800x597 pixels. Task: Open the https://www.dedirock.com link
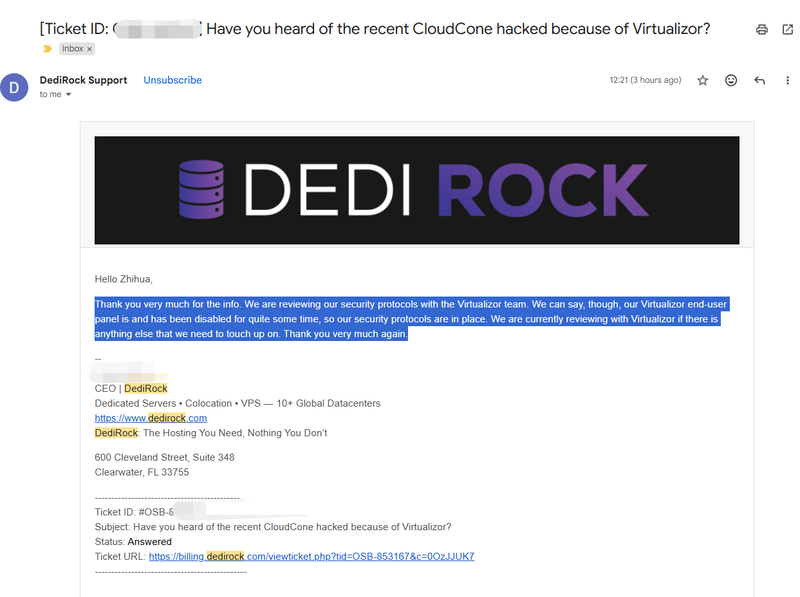(150, 418)
